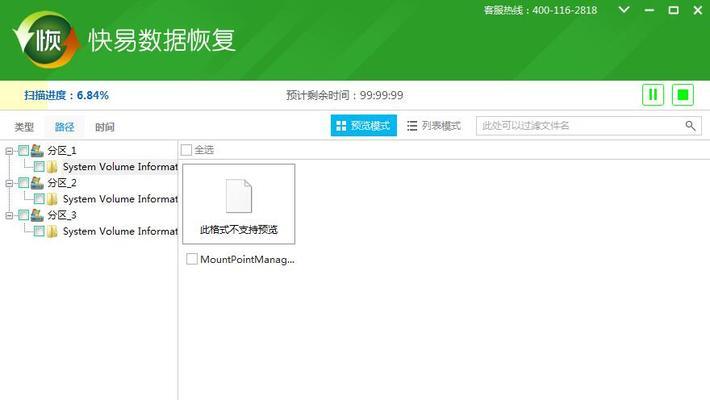Check the 分区_1 checkbox
The height and width of the screenshot is (400, 710).
coord(23,151)
